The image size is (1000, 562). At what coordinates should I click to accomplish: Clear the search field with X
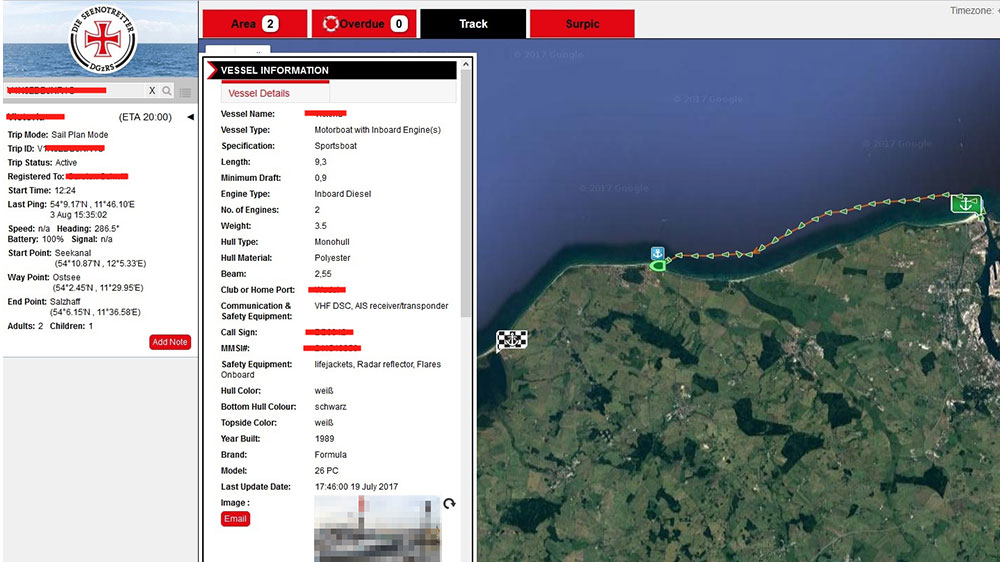[152, 91]
